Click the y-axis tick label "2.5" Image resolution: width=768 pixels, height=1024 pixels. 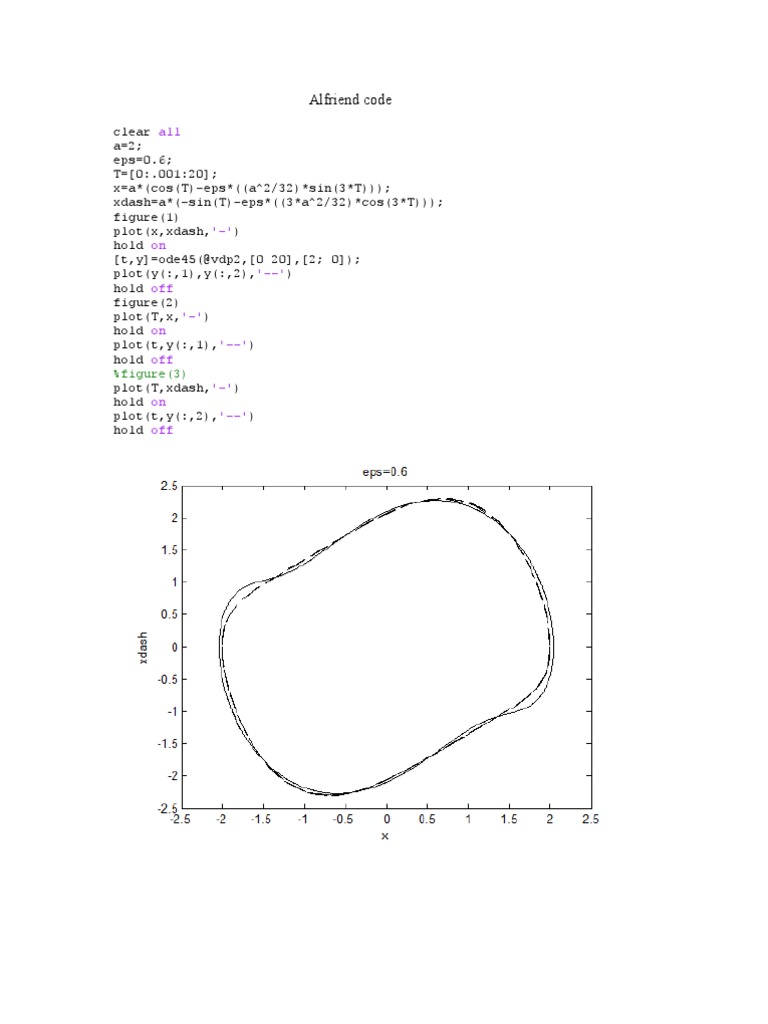click(x=168, y=487)
